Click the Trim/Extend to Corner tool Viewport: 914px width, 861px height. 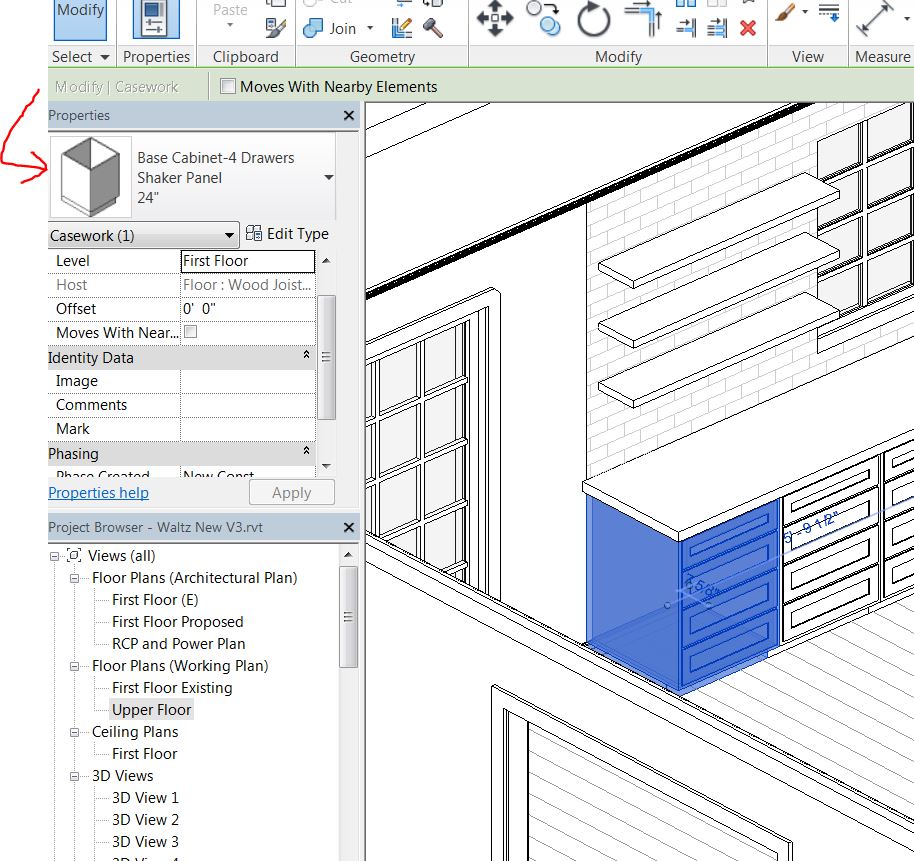[x=643, y=19]
